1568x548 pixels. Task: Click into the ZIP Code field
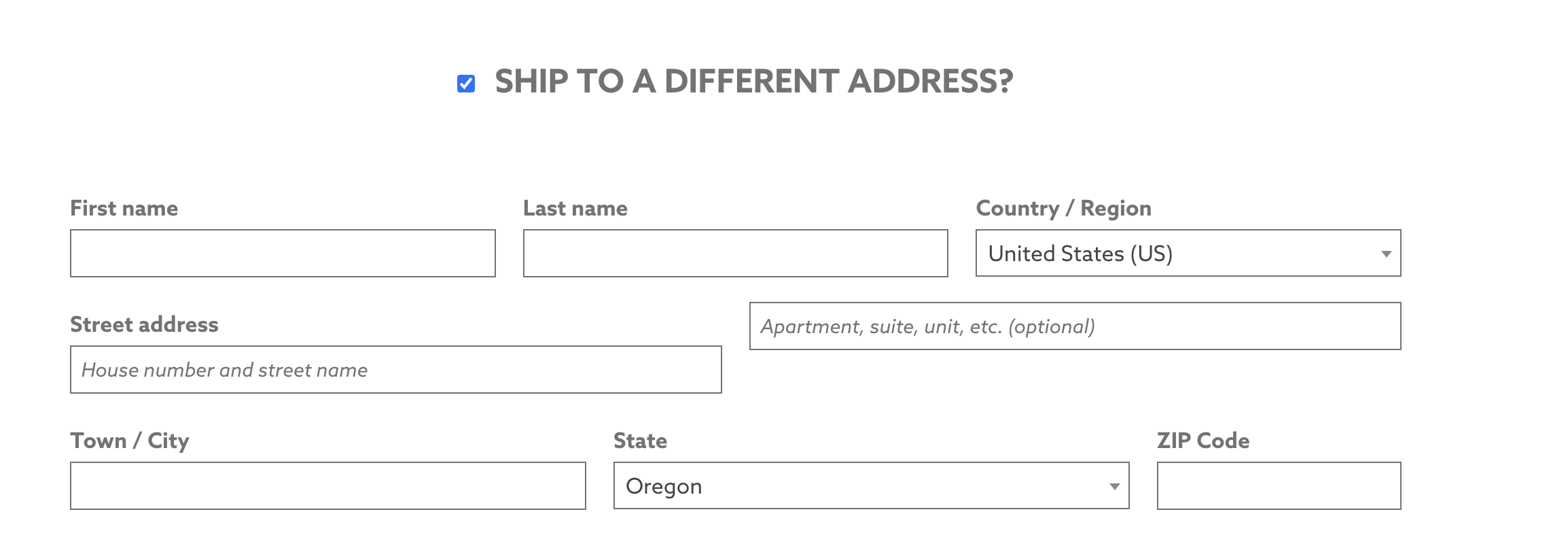[x=1279, y=486]
